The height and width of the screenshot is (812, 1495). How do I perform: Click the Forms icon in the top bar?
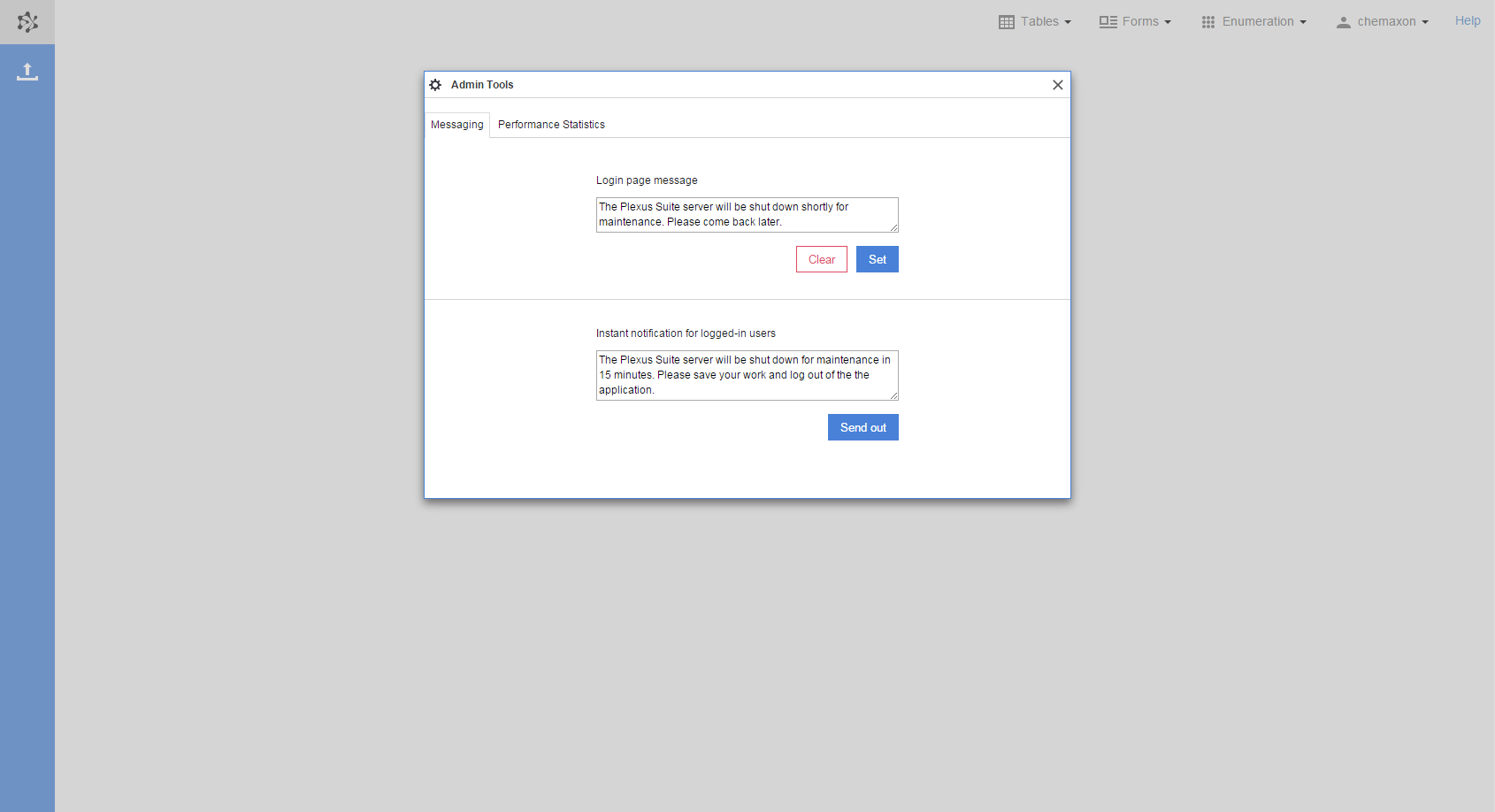pyautogui.click(x=1107, y=21)
